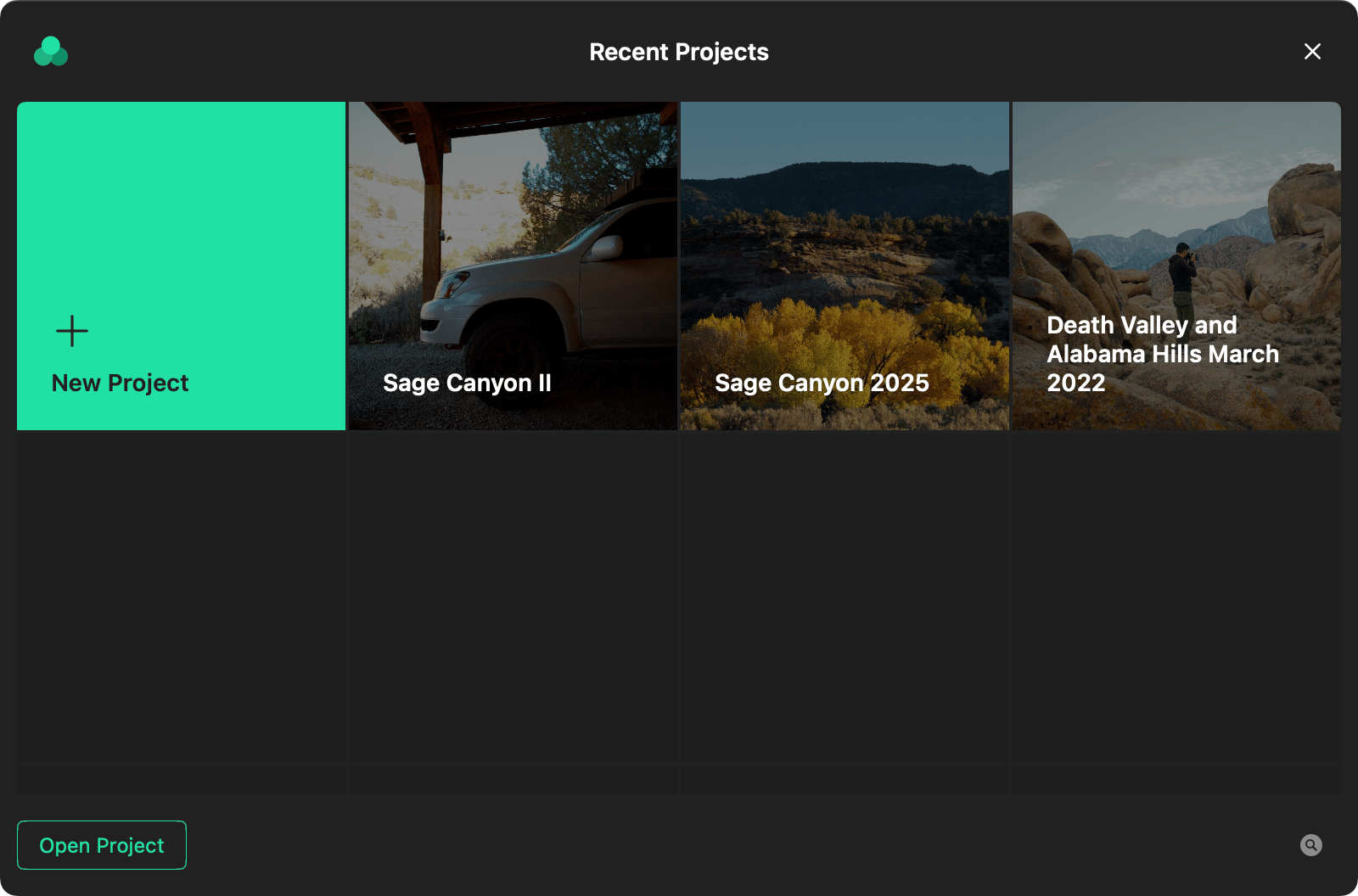Image resolution: width=1358 pixels, height=896 pixels.
Task: Click the plus icon on the New Project tile
Action: click(71, 331)
